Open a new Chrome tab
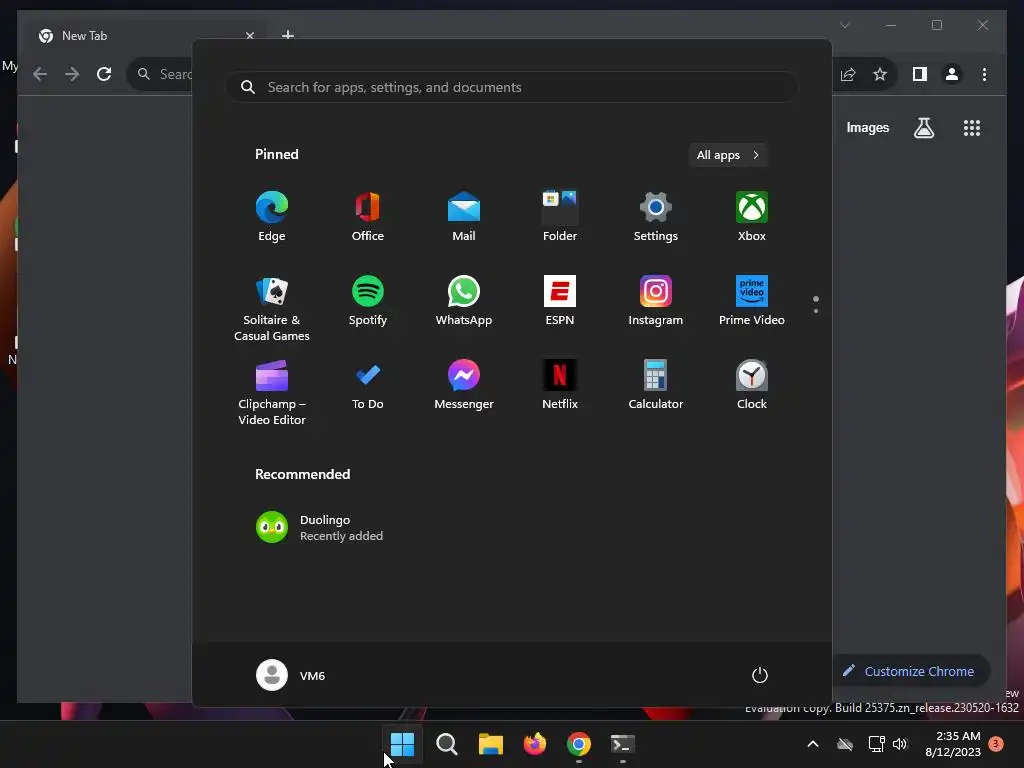The height and width of the screenshot is (768, 1024). click(288, 35)
